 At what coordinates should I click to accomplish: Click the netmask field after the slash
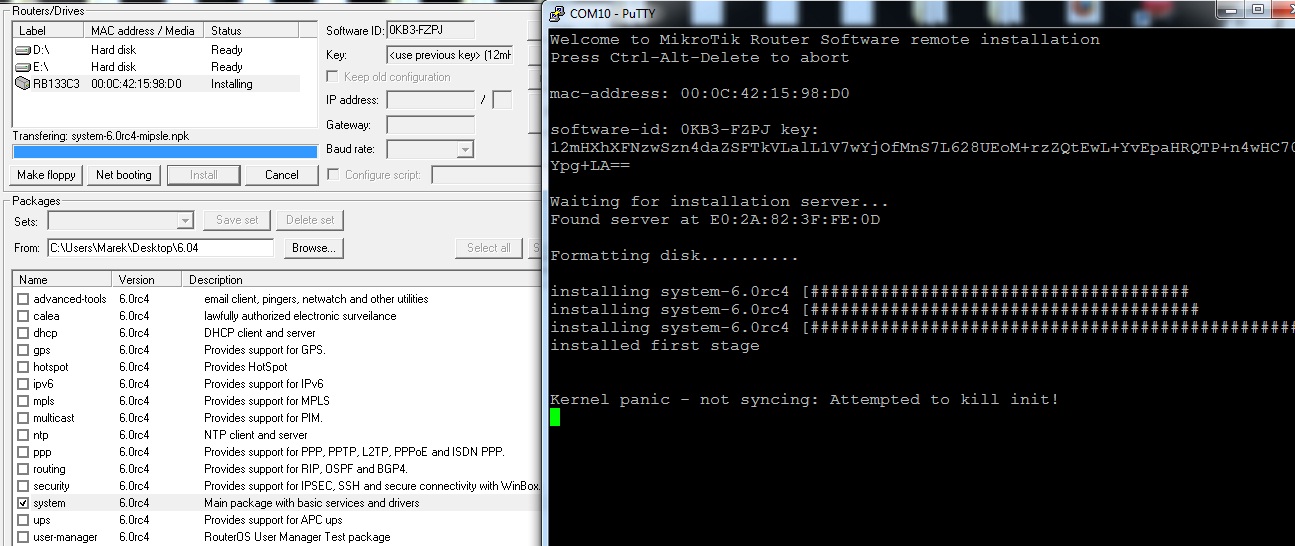tap(502, 100)
